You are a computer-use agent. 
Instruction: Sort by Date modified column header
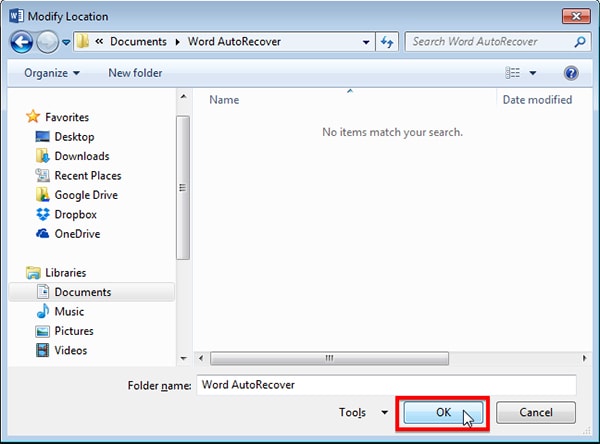point(537,100)
